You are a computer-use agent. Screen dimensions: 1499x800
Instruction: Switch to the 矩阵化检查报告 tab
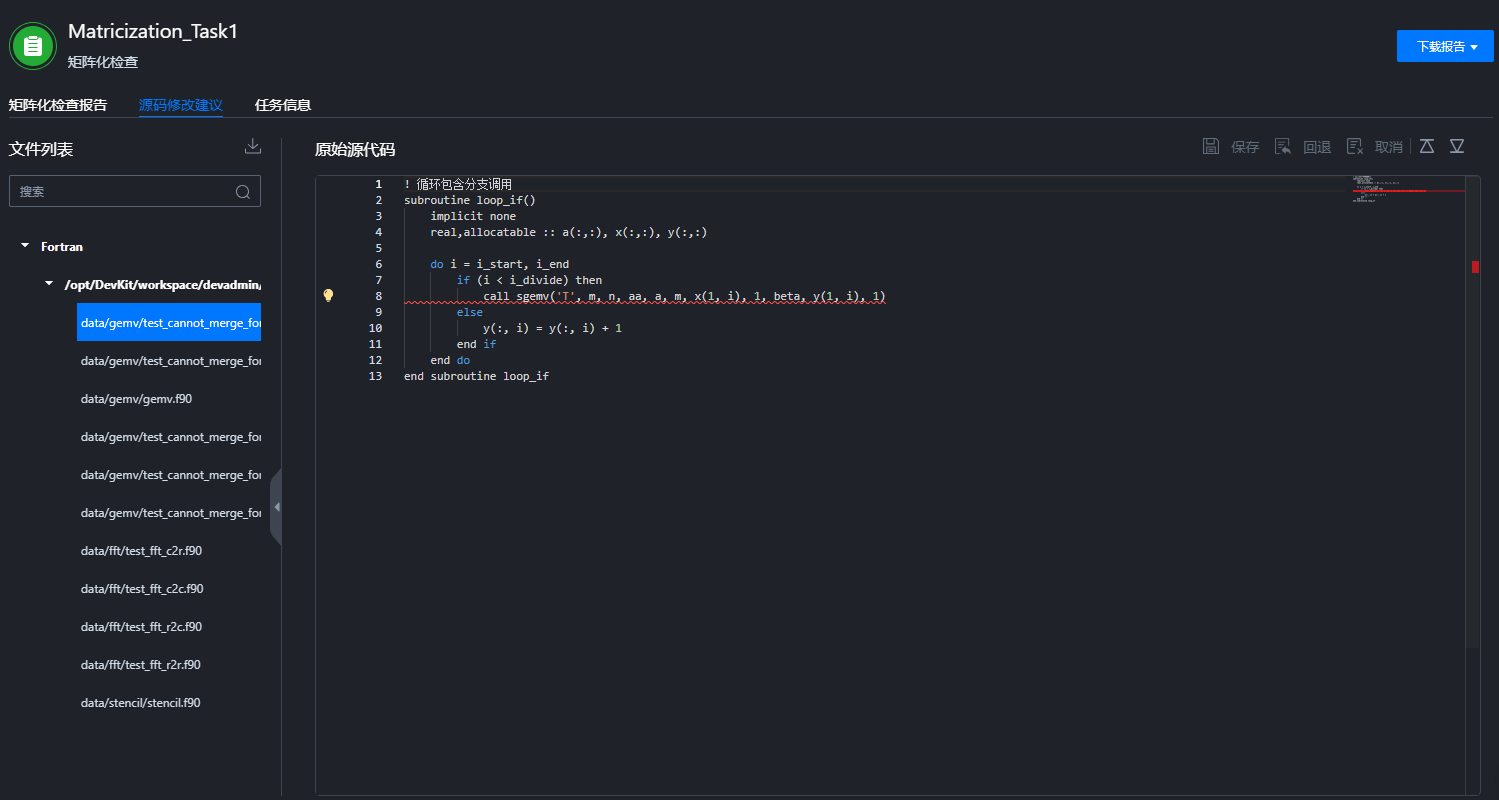(x=58, y=105)
